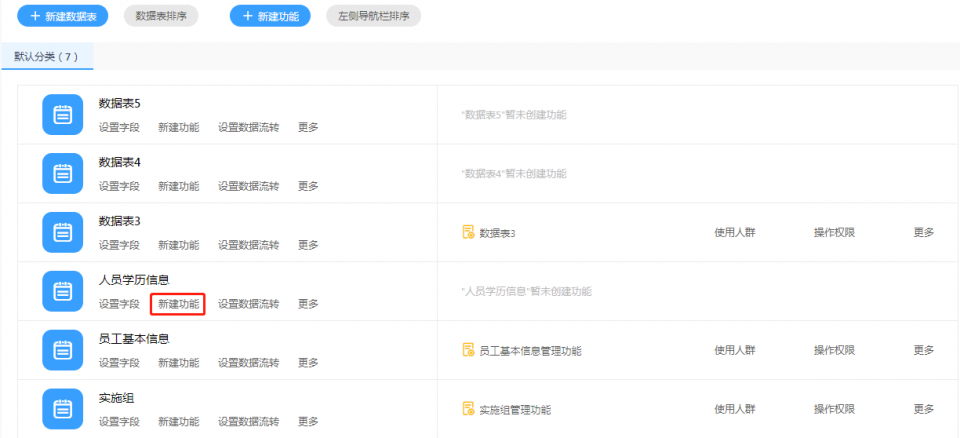Click the 员工基本信息 table name
Screen dimensions: 960x438
pos(134,338)
